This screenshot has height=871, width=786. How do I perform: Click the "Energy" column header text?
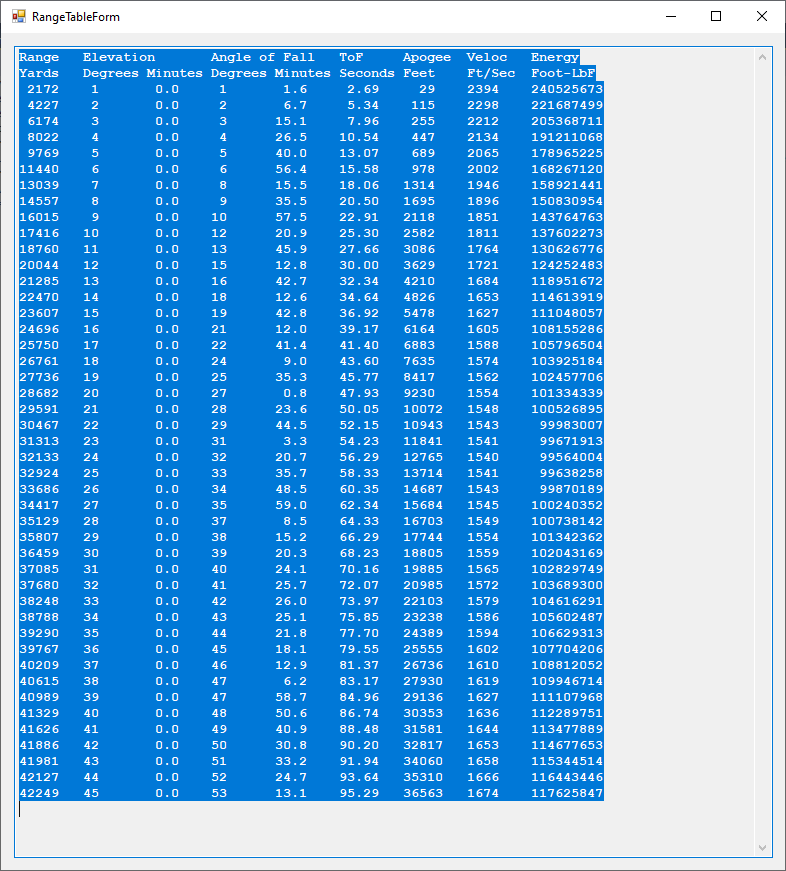[x=555, y=58]
